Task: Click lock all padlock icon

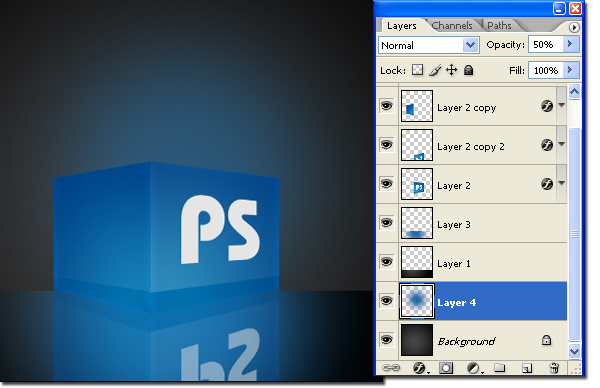Action: point(468,70)
